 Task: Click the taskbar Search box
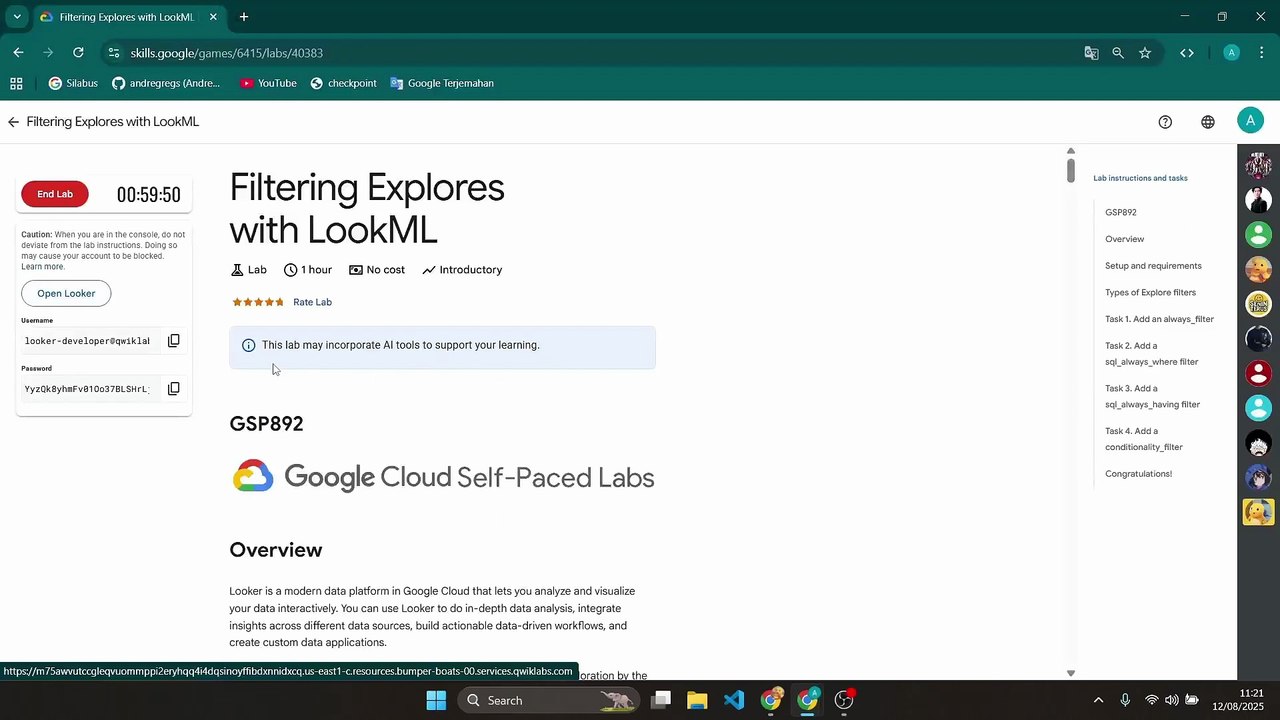pos(549,700)
